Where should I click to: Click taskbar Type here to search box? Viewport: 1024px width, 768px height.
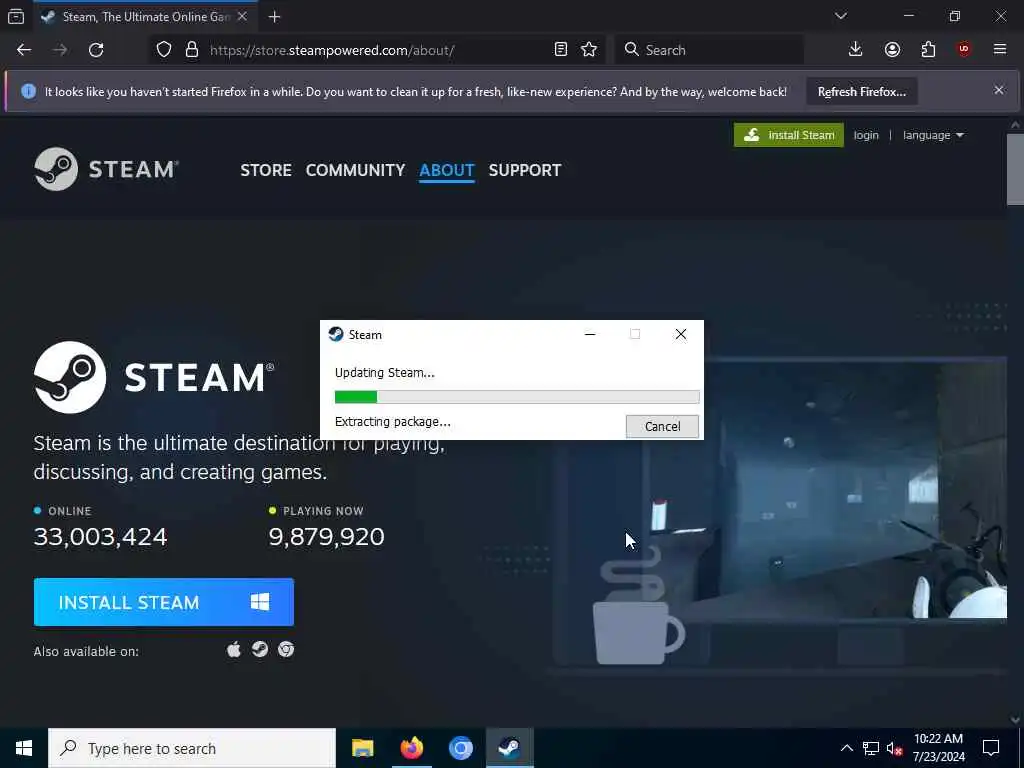(192, 748)
